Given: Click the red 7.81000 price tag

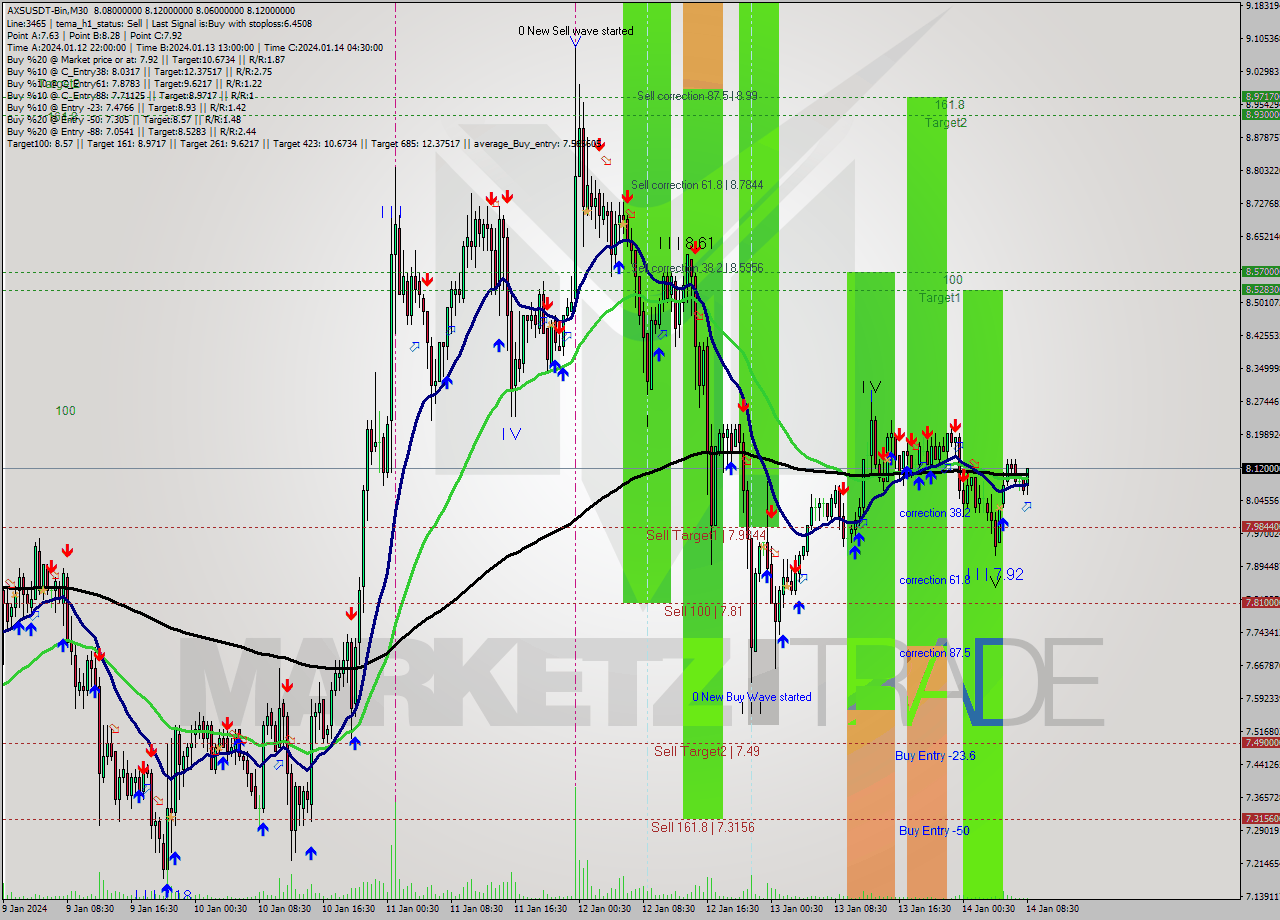Looking at the screenshot, I should pyautogui.click(x=1260, y=602).
